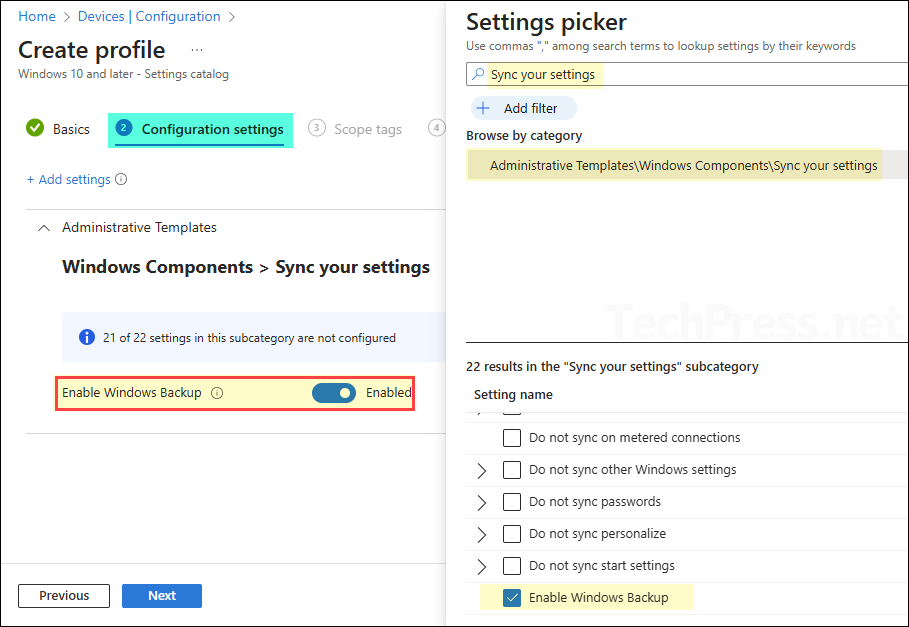Open the ellipsis menu beside Create profile

(197, 50)
